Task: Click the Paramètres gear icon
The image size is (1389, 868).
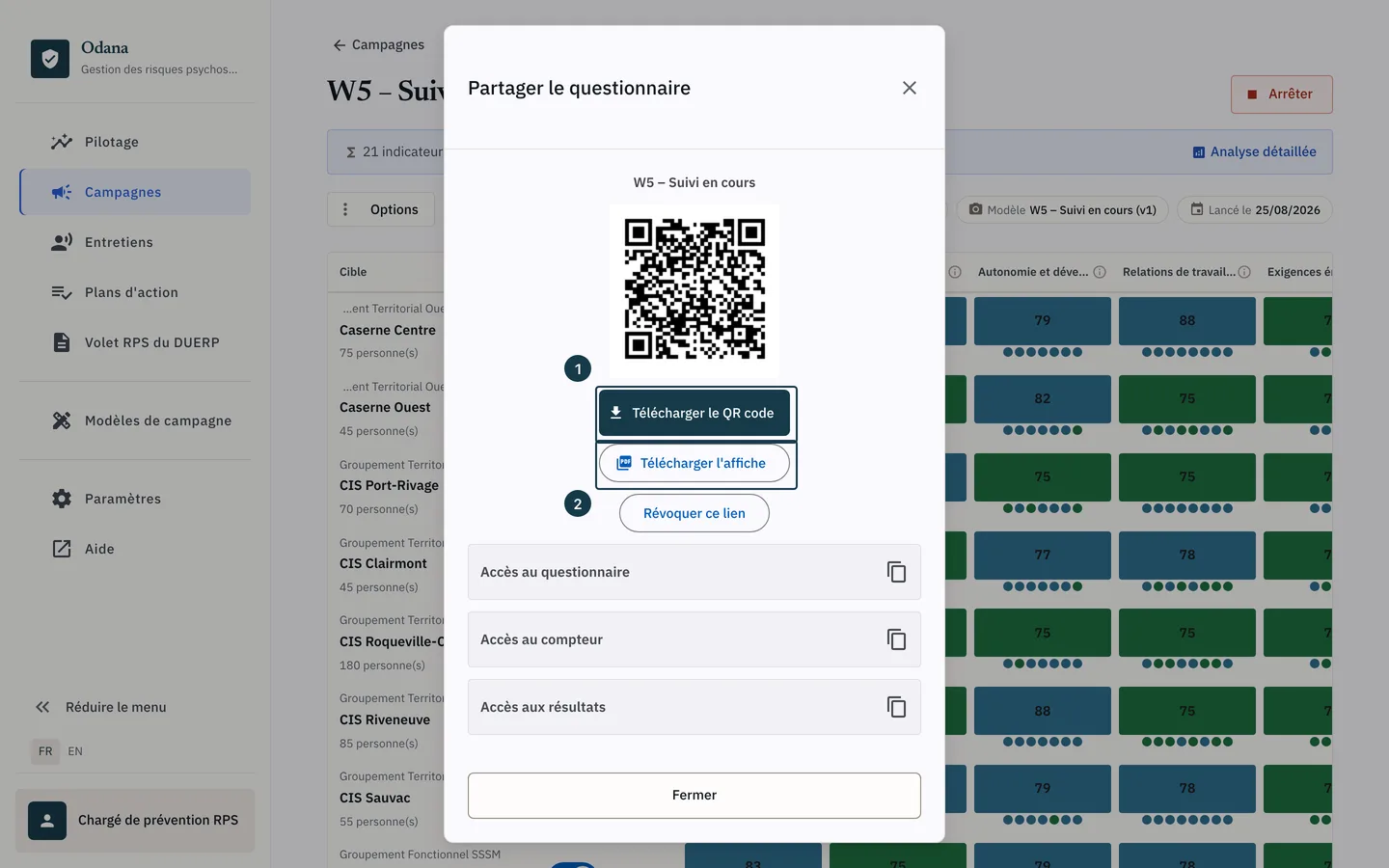Action: point(62,499)
